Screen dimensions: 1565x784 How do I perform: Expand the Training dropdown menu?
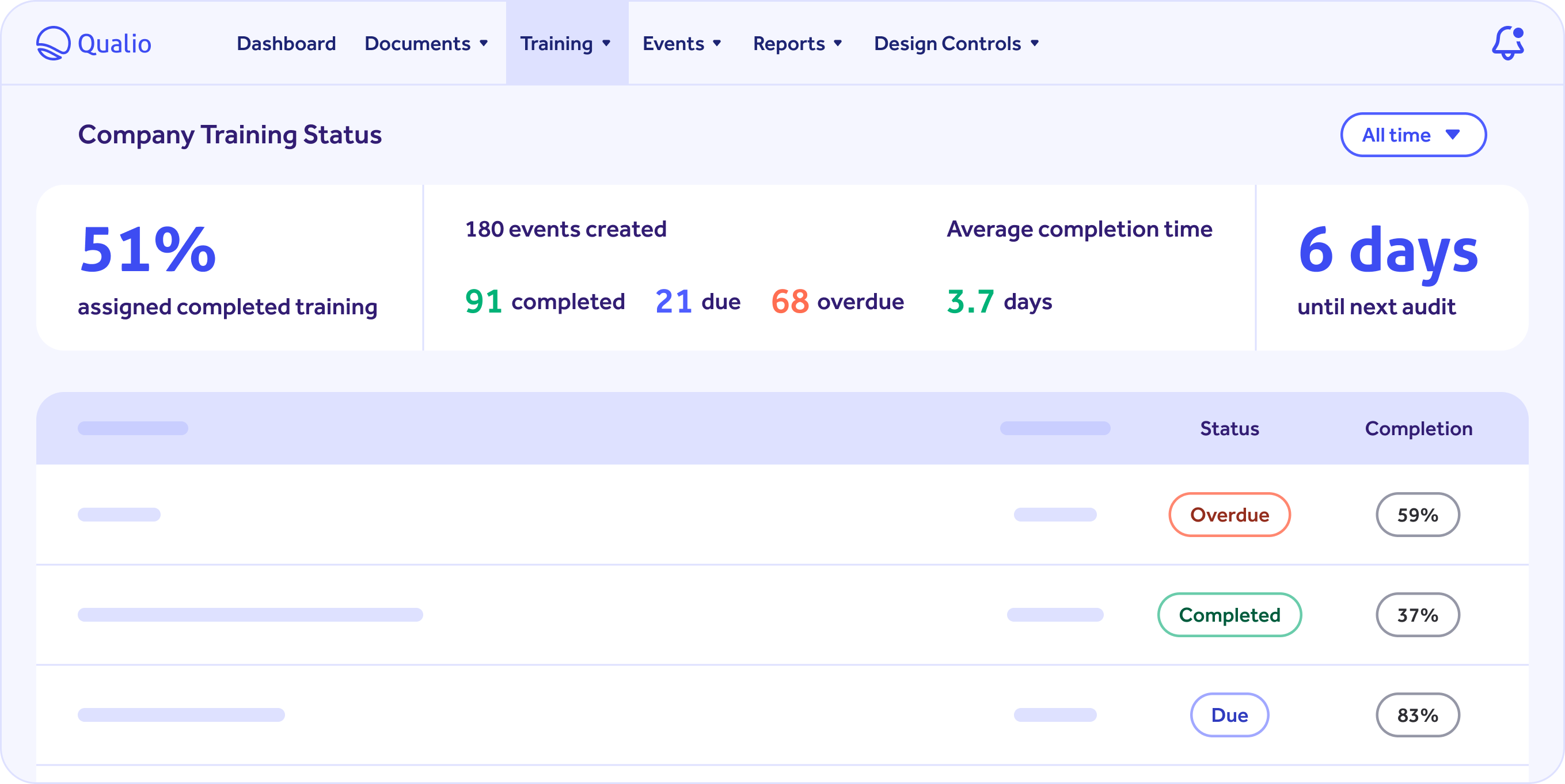[565, 43]
